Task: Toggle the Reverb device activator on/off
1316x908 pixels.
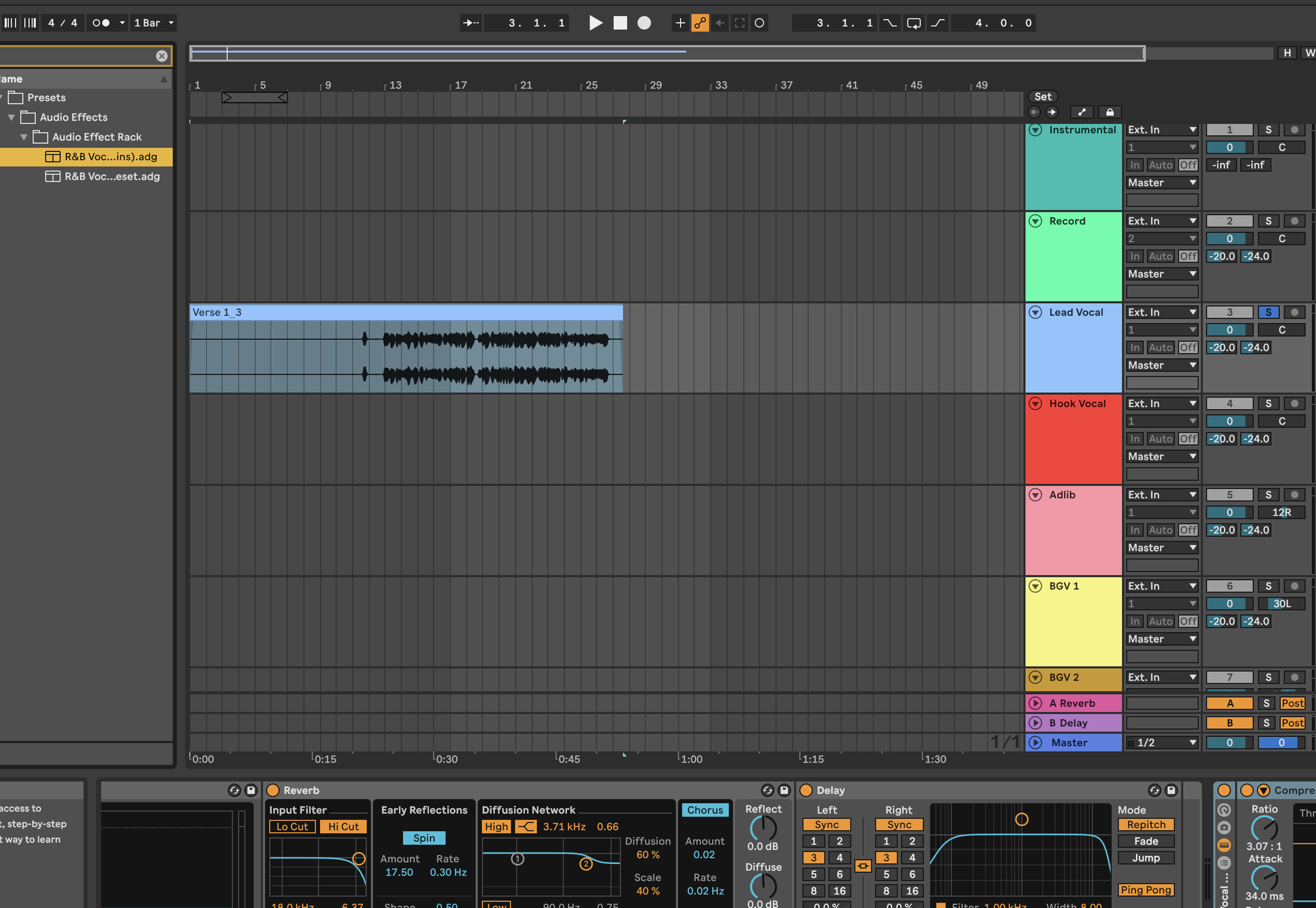Action: [x=273, y=790]
